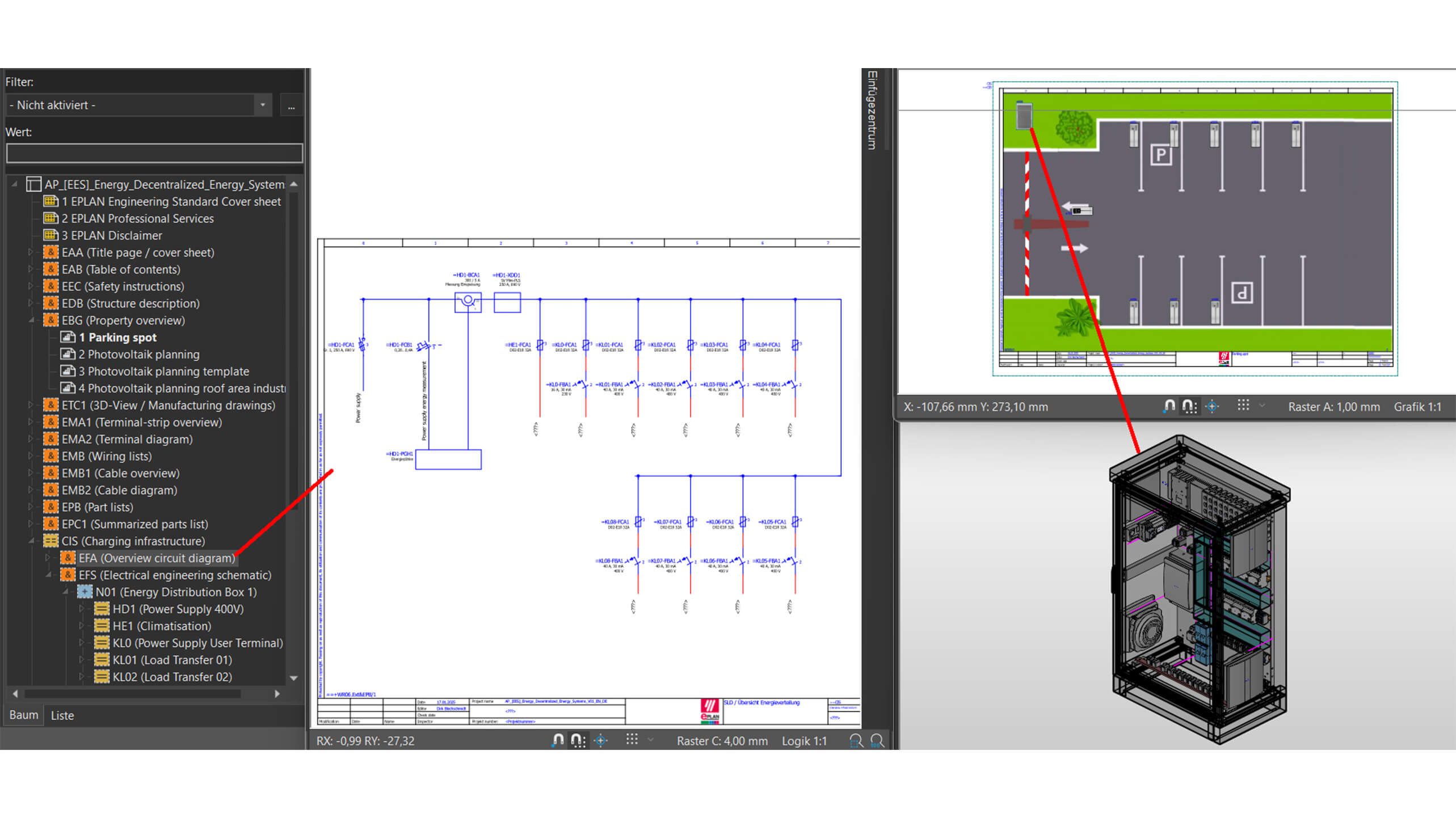Open the Einfügezentrum side panel

(872, 111)
